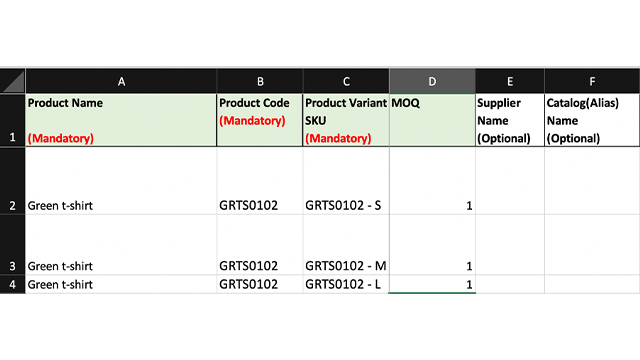Click the Product Code header cell
This screenshot has height=360, width=640.
coord(260,120)
